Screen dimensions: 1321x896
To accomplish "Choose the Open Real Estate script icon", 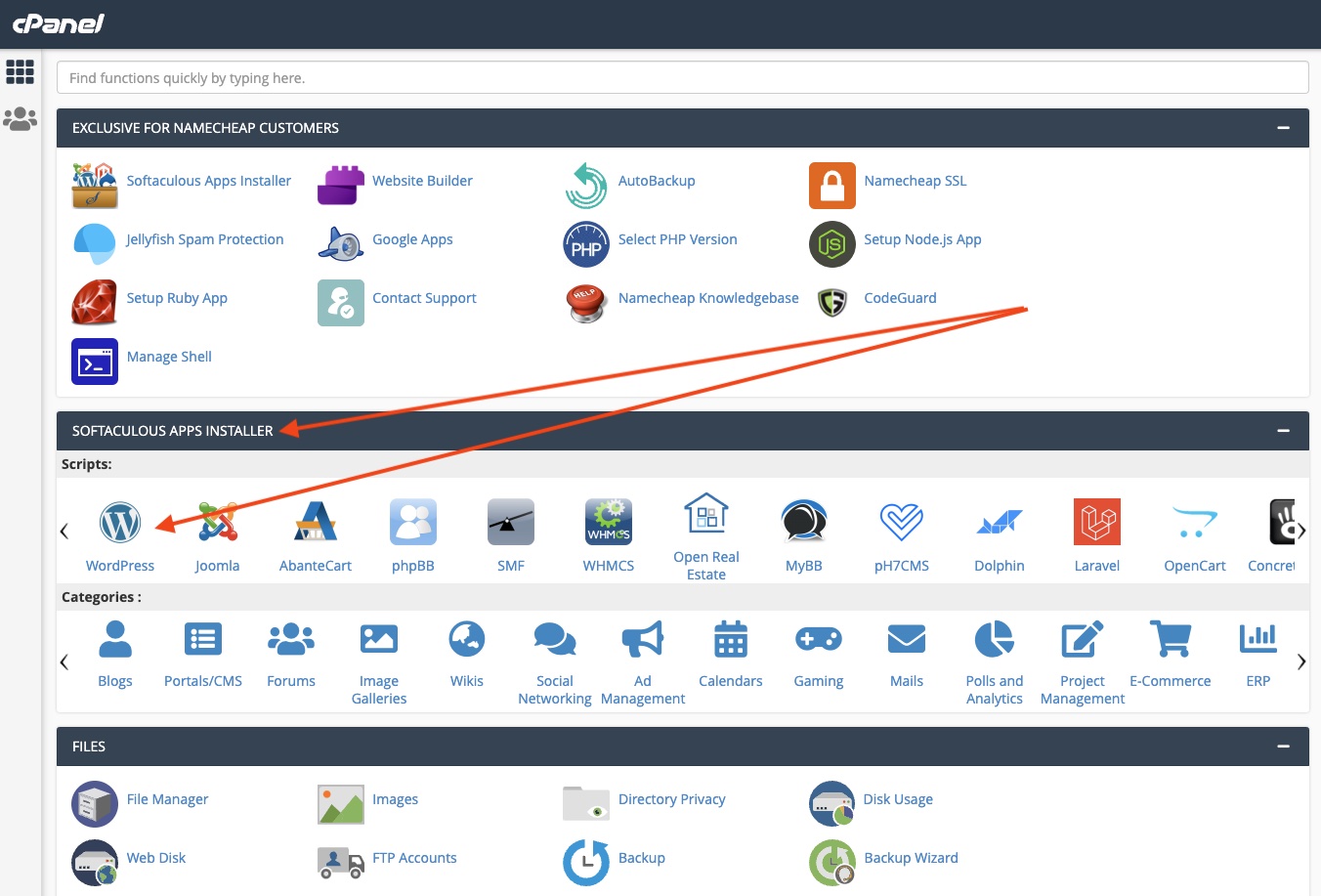I will tap(706, 513).
